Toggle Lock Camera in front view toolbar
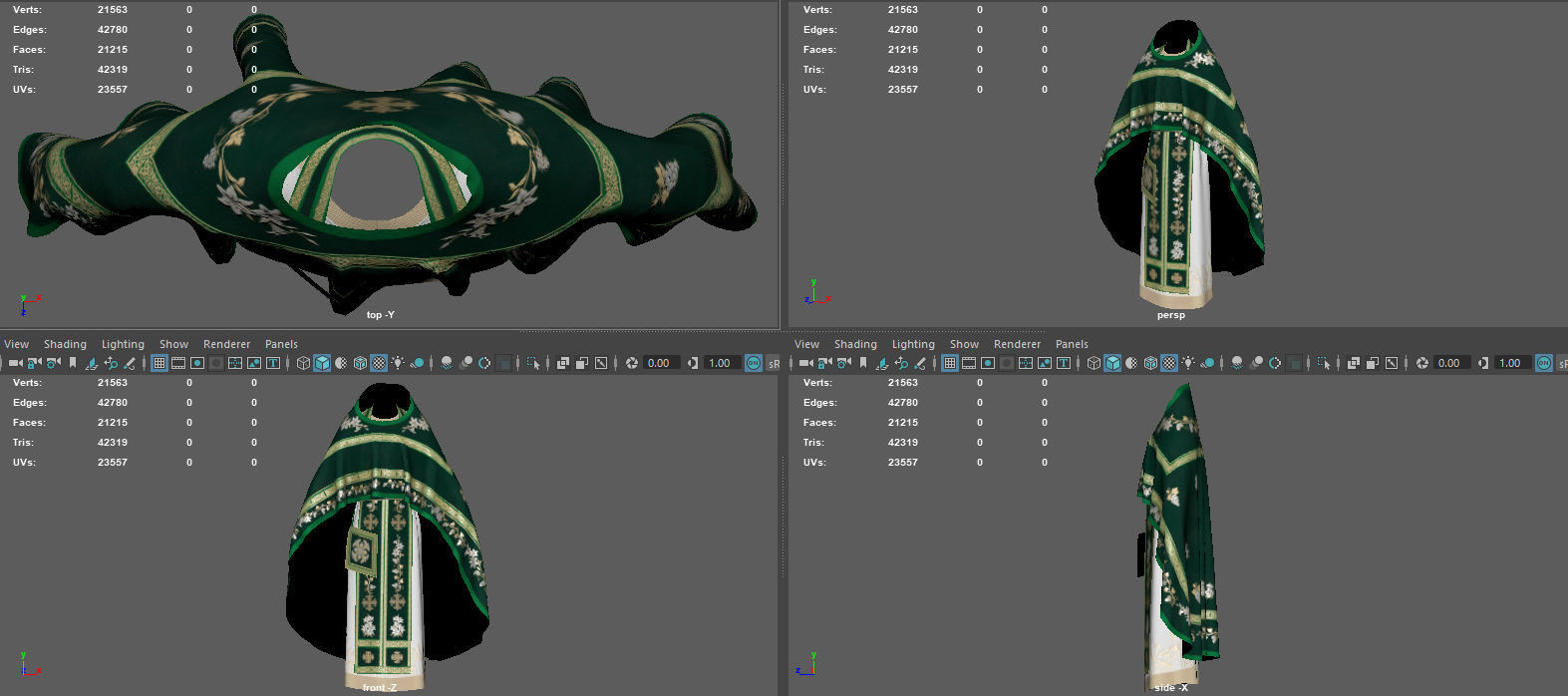Screen dimensions: 1568x696 point(34,363)
